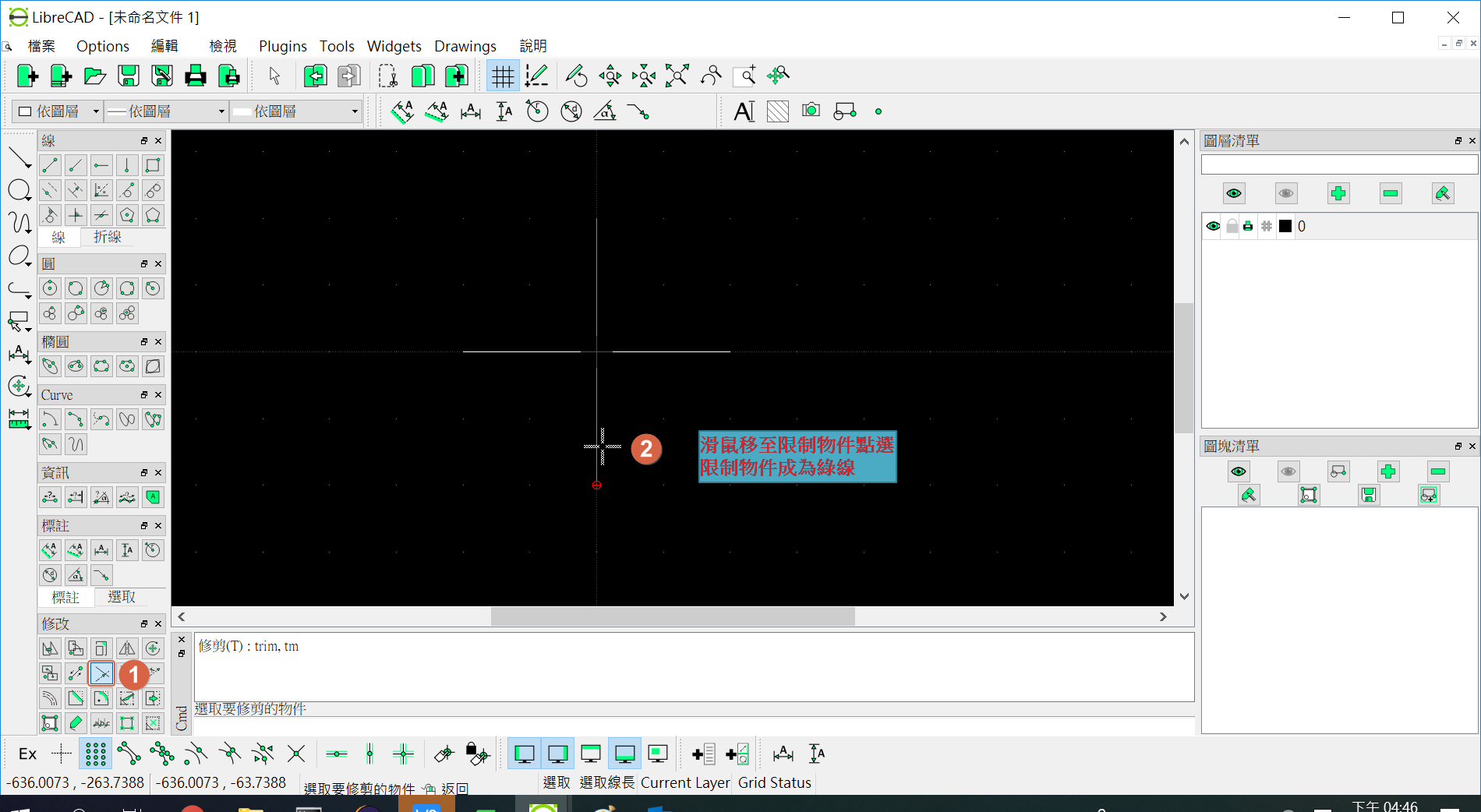Open the line width 依圖層 dropdown

click(x=166, y=111)
